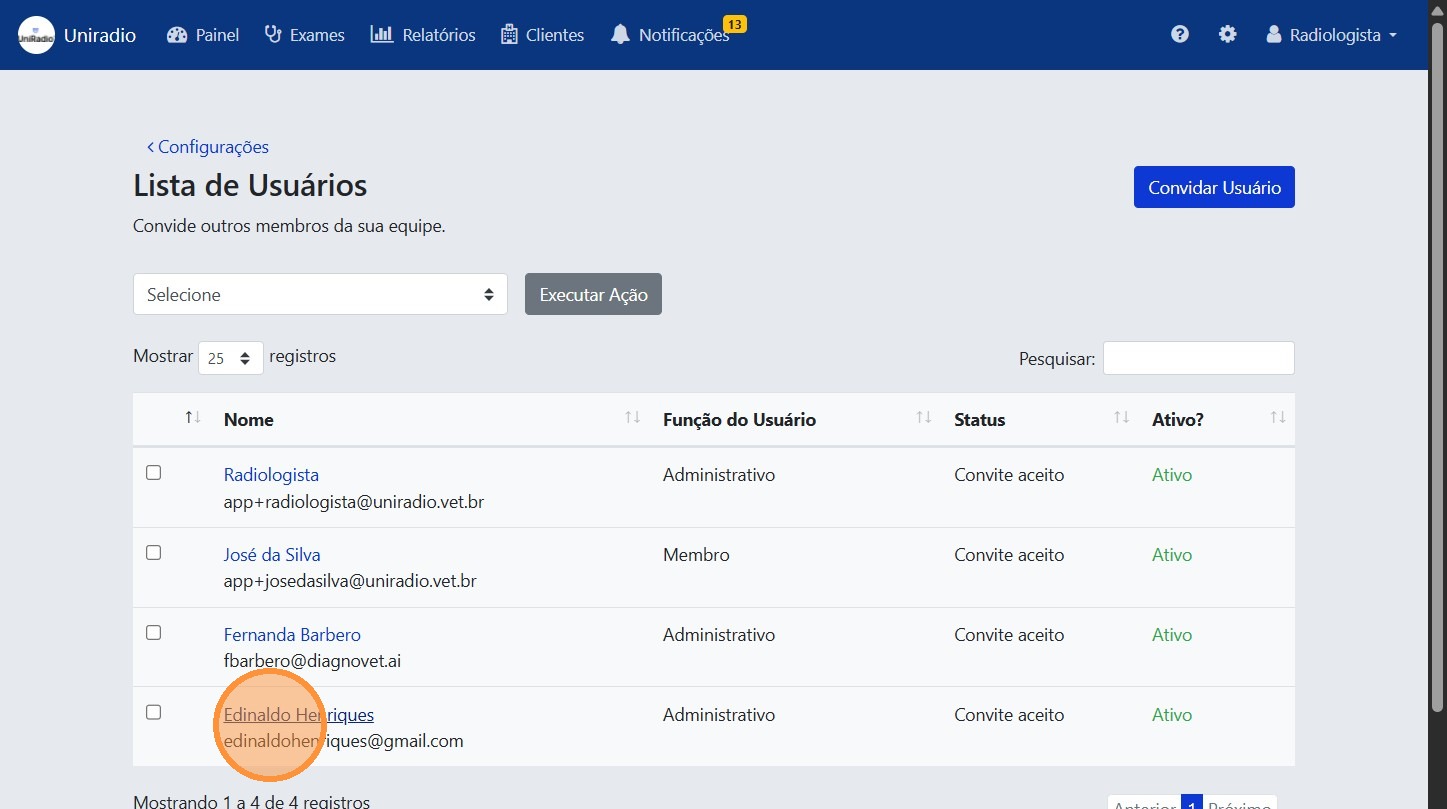
Task: Change the 25 registros per page dropdown
Action: tap(231, 358)
